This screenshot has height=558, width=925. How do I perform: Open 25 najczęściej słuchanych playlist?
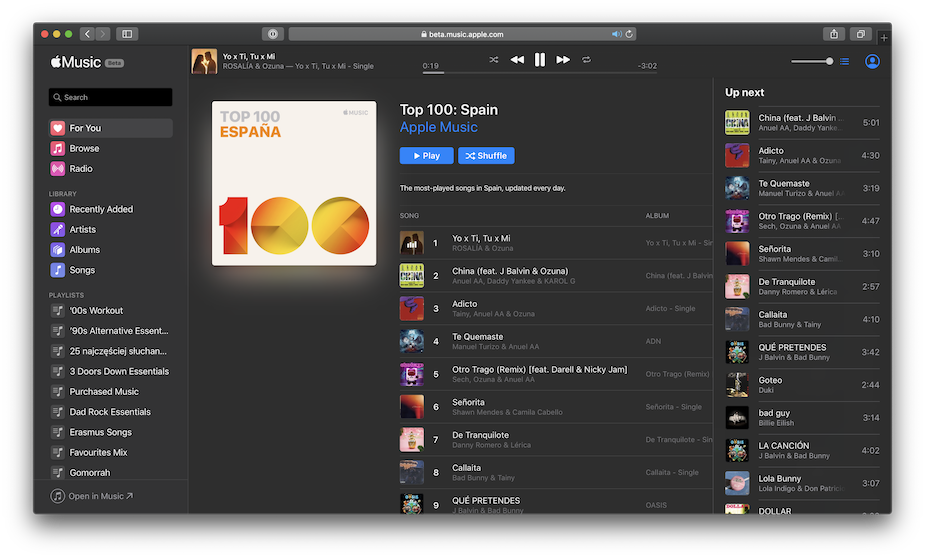[x=110, y=351]
